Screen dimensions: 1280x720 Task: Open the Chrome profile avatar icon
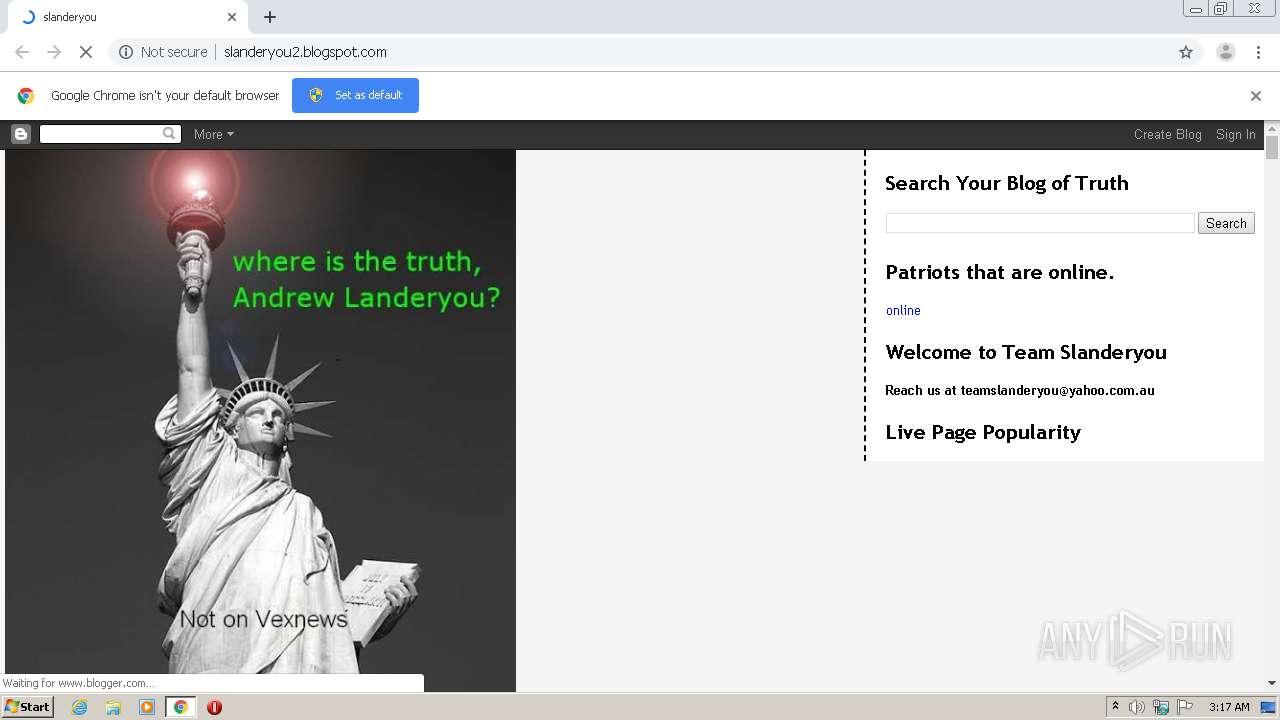pos(1225,52)
